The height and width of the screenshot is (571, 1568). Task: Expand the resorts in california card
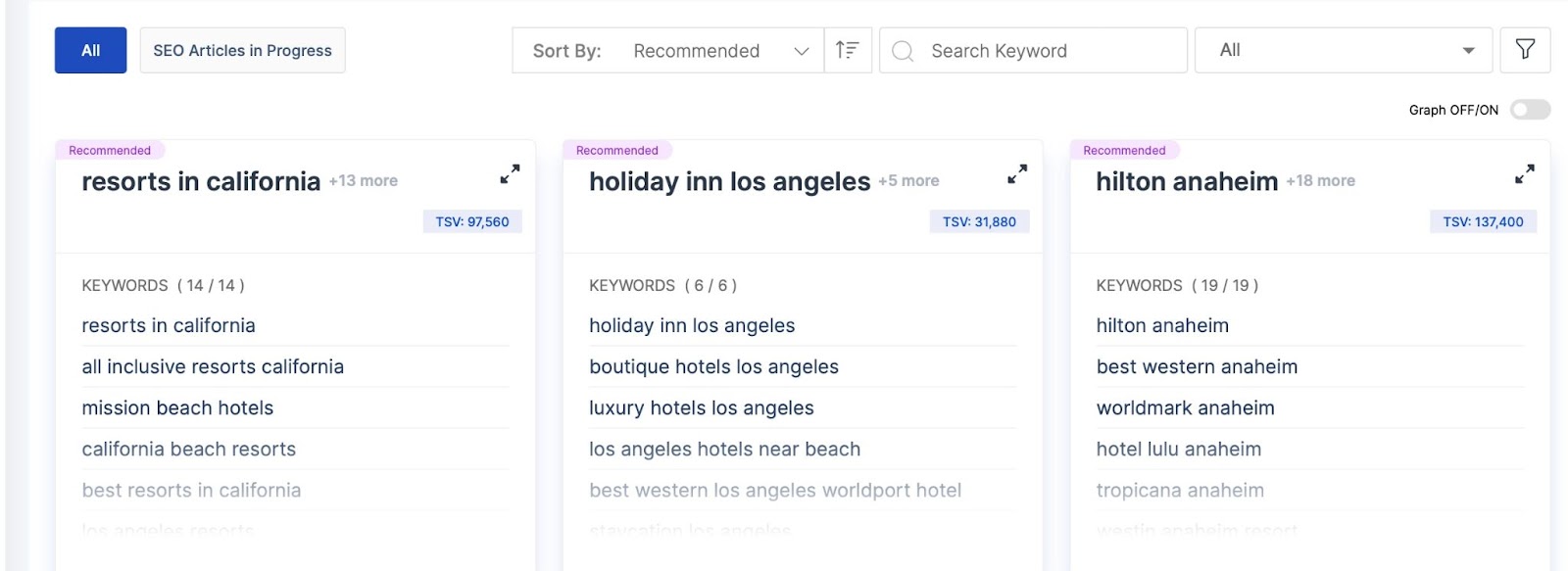tap(510, 174)
